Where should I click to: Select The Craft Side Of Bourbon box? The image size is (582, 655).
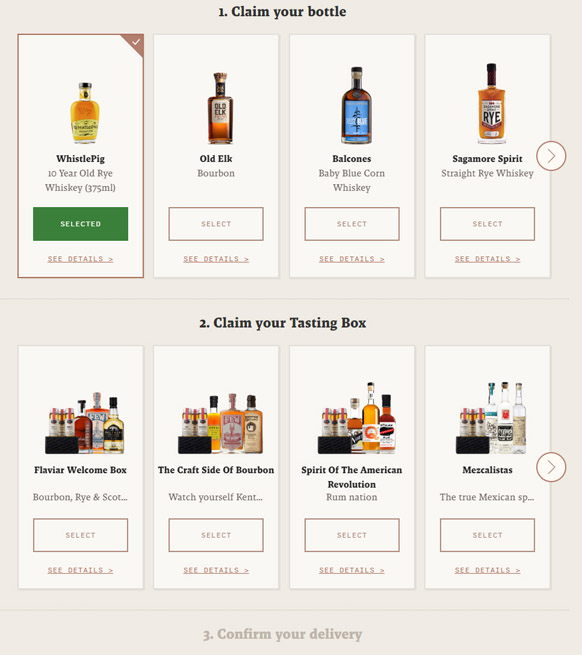pyautogui.click(x=216, y=535)
